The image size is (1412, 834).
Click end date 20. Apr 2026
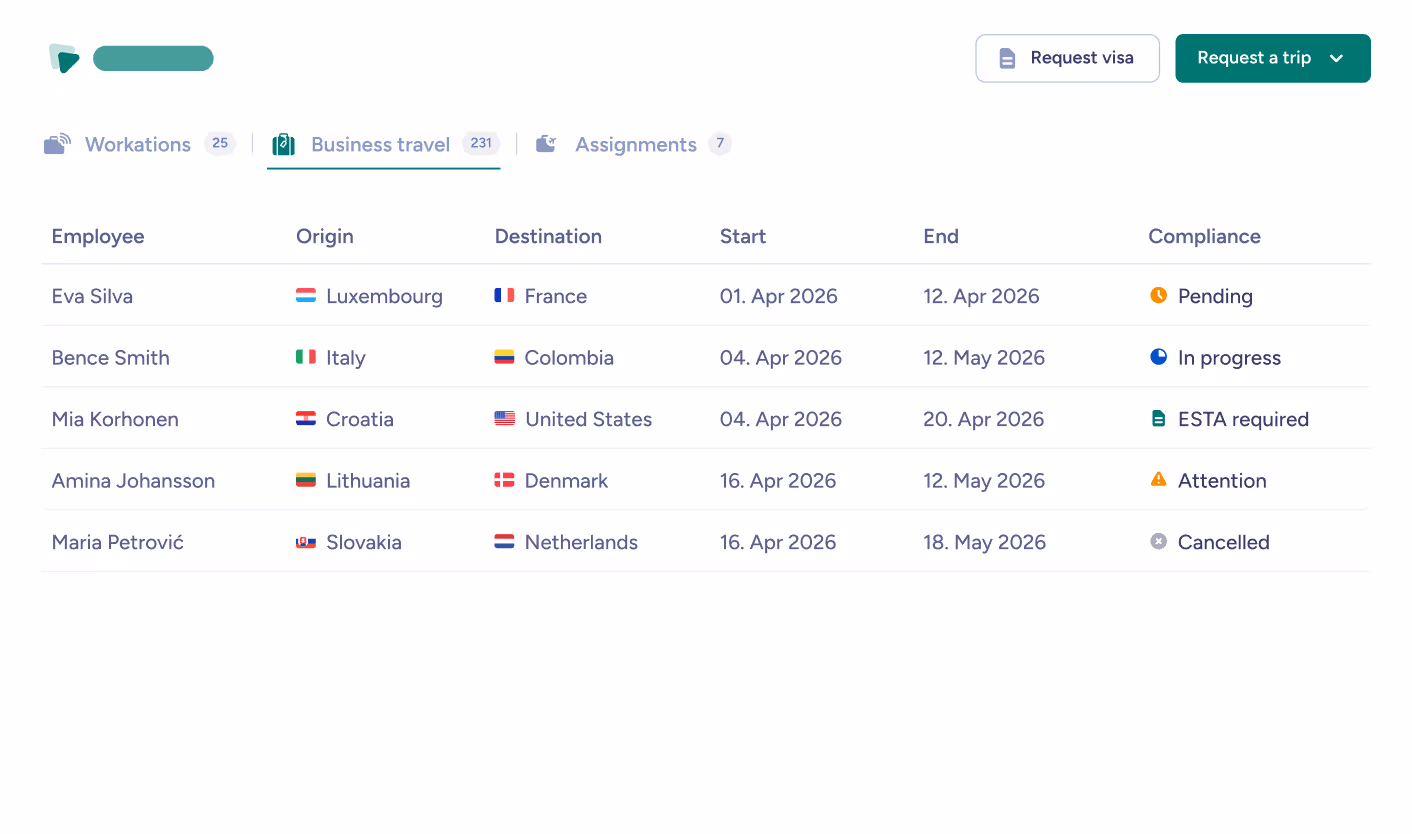(x=983, y=419)
